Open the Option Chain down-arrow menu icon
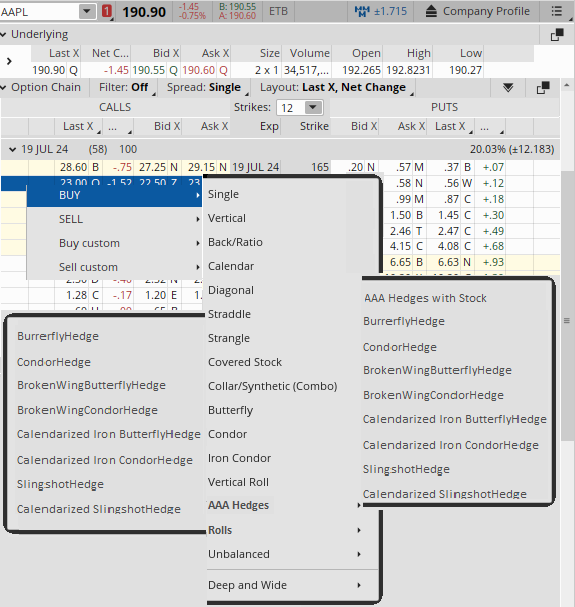 point(508,88)
